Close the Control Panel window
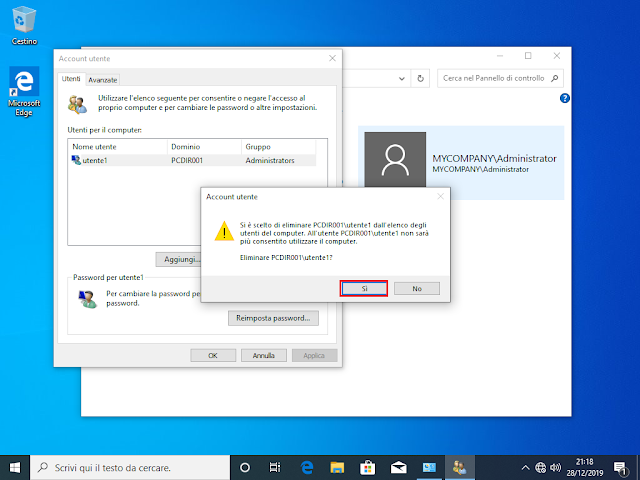 pyautogui.click(x=557, y=56)
